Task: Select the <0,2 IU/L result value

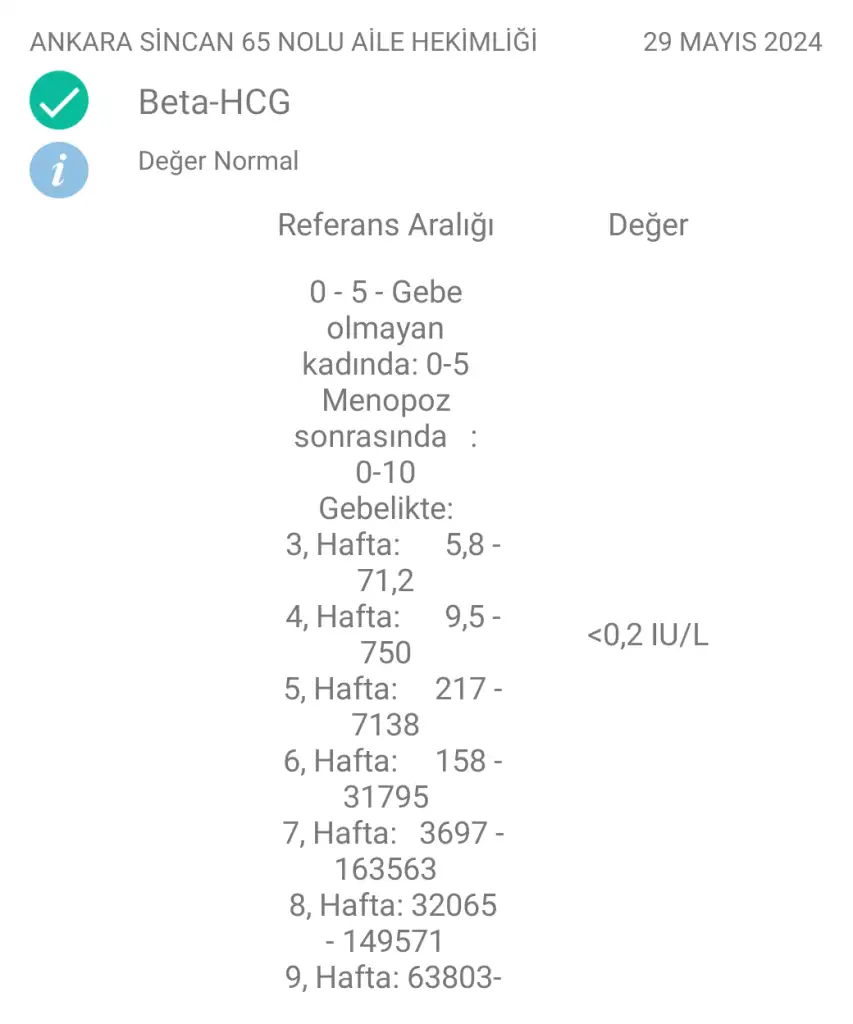Action: click(648, 635)
